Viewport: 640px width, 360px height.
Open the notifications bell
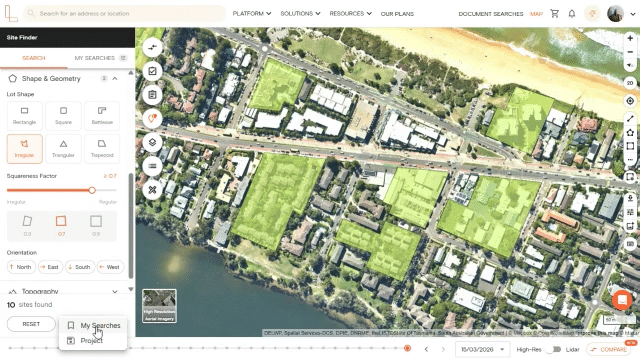(572, 13)
